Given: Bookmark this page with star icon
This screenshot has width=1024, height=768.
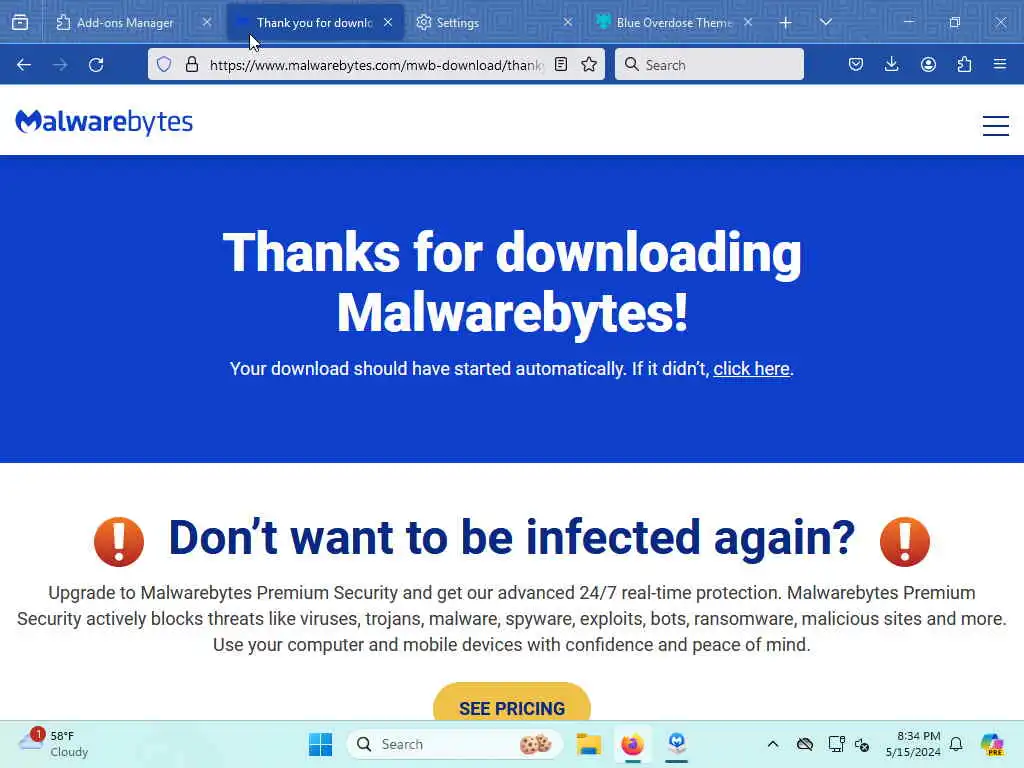Looking at the screenshot, I should tap(589, 64).
